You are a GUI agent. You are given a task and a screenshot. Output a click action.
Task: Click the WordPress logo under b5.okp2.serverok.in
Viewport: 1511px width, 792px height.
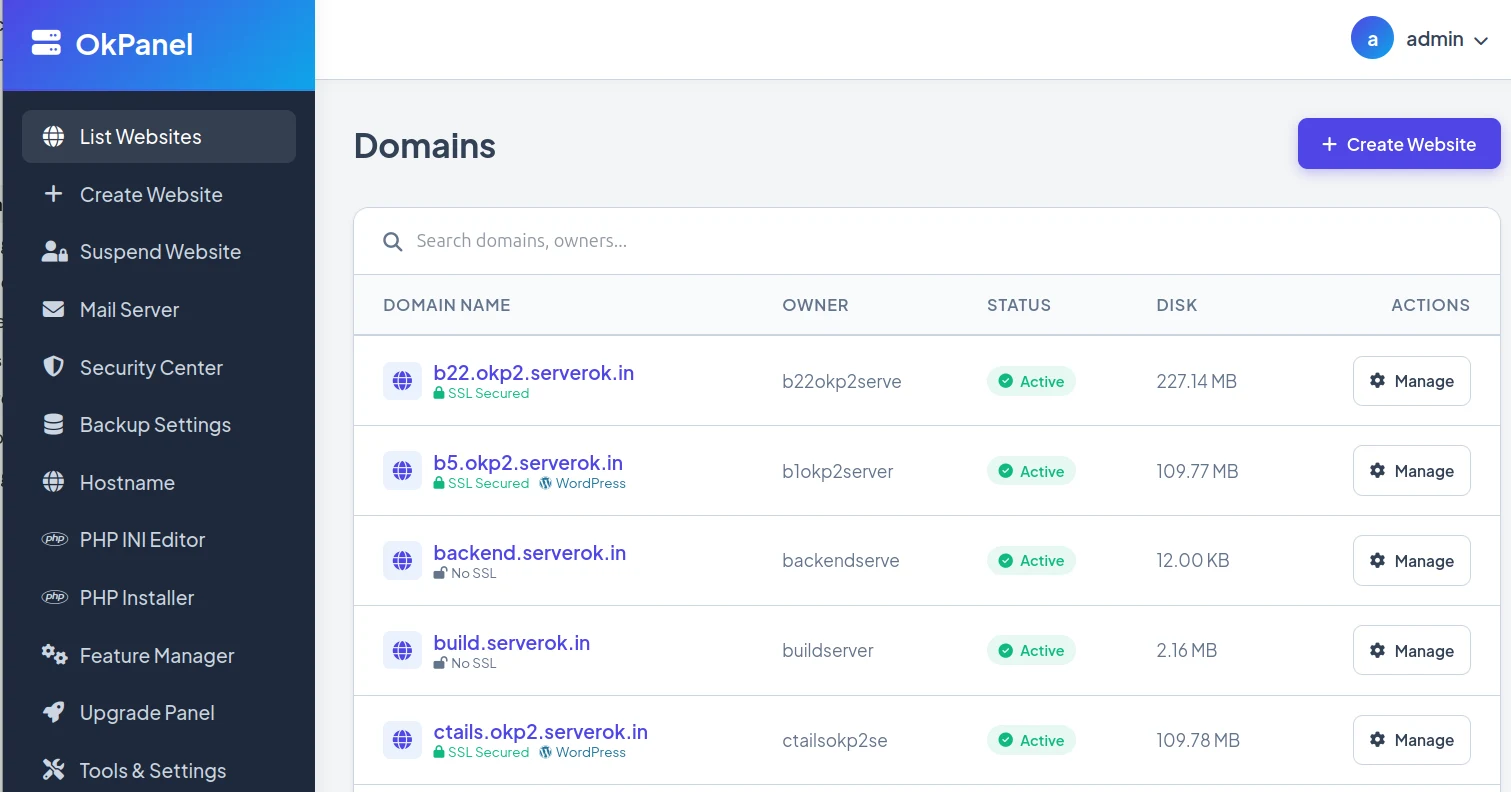pyautogui.click(x=545, y=483)
